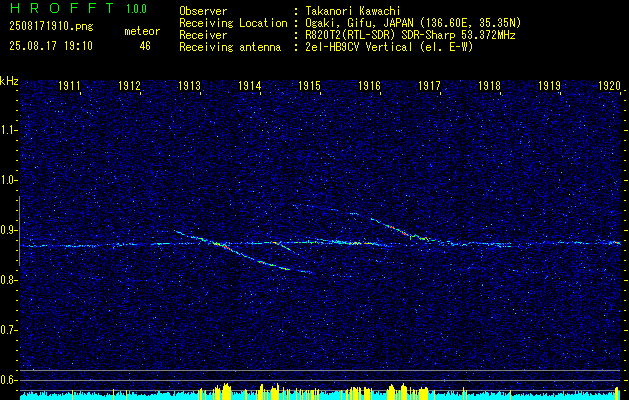
Task: Click the Receiving Location label
Action: click(x=233, y=23)
